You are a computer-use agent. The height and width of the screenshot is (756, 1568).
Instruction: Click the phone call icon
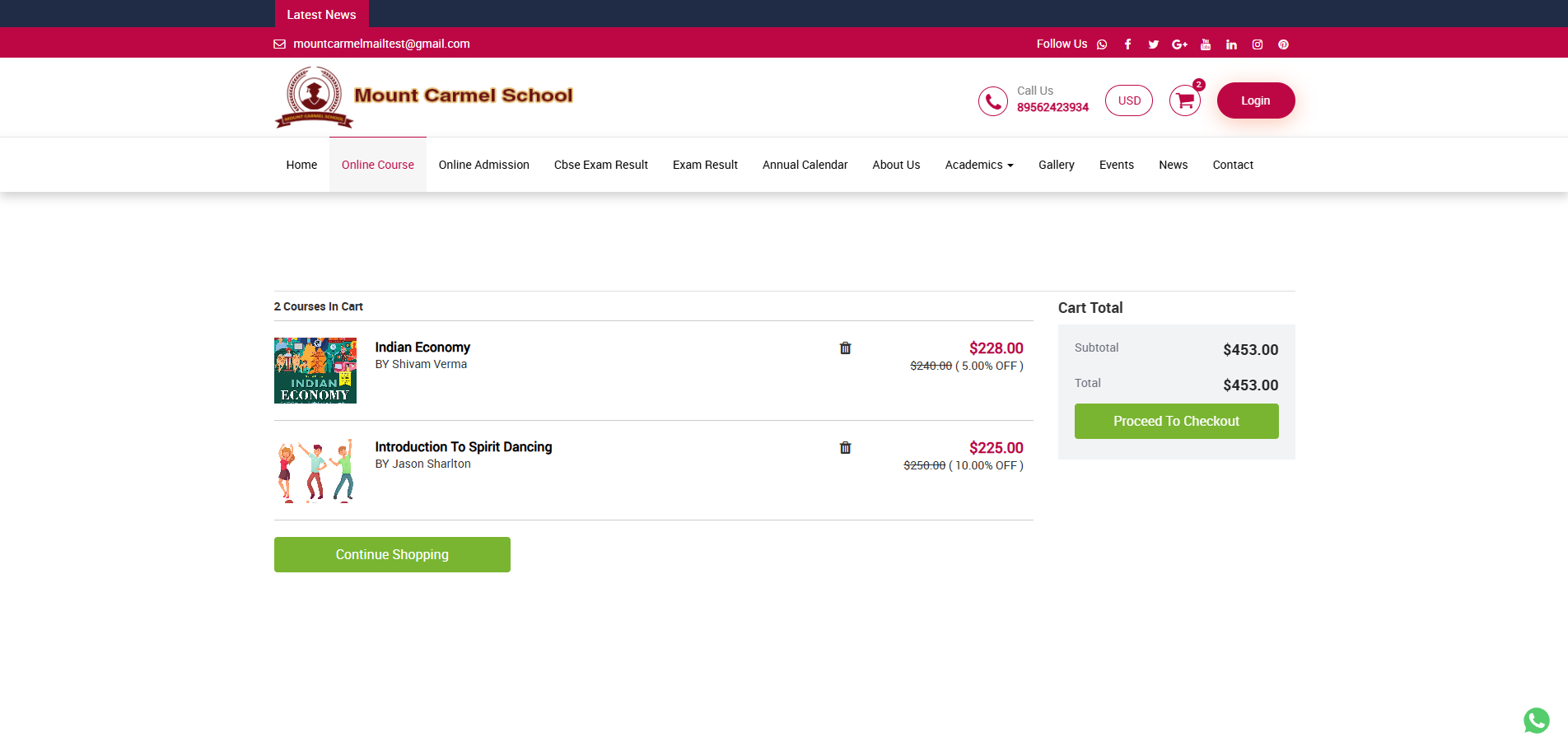(993, 101)
